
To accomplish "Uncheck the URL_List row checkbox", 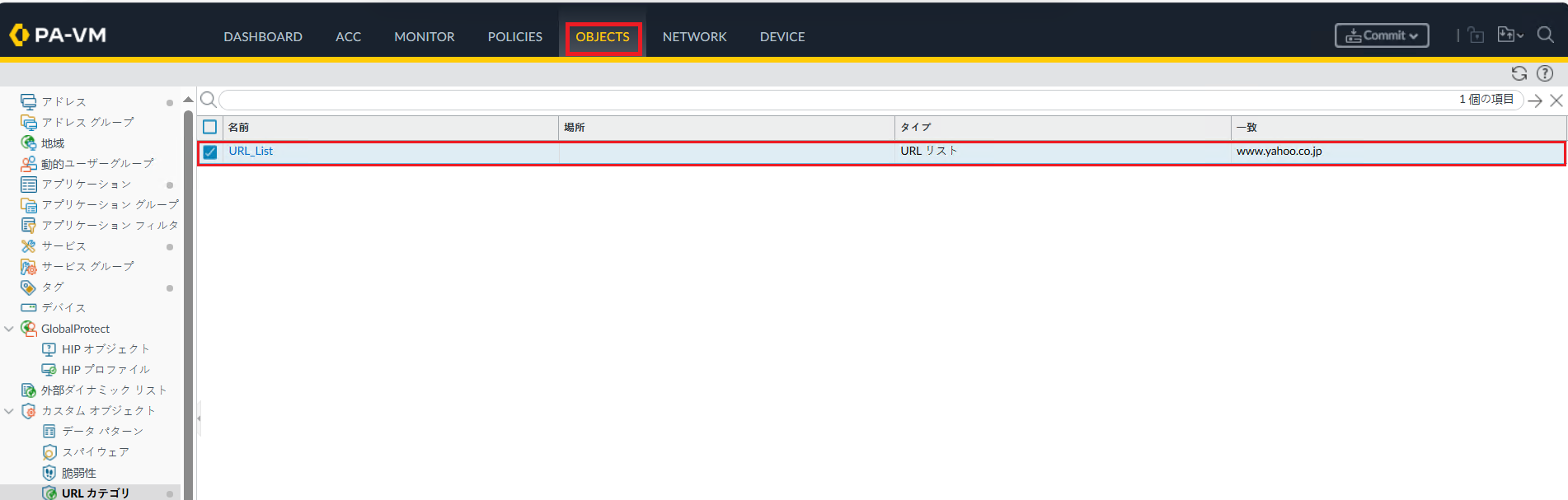I will point(210,152).
